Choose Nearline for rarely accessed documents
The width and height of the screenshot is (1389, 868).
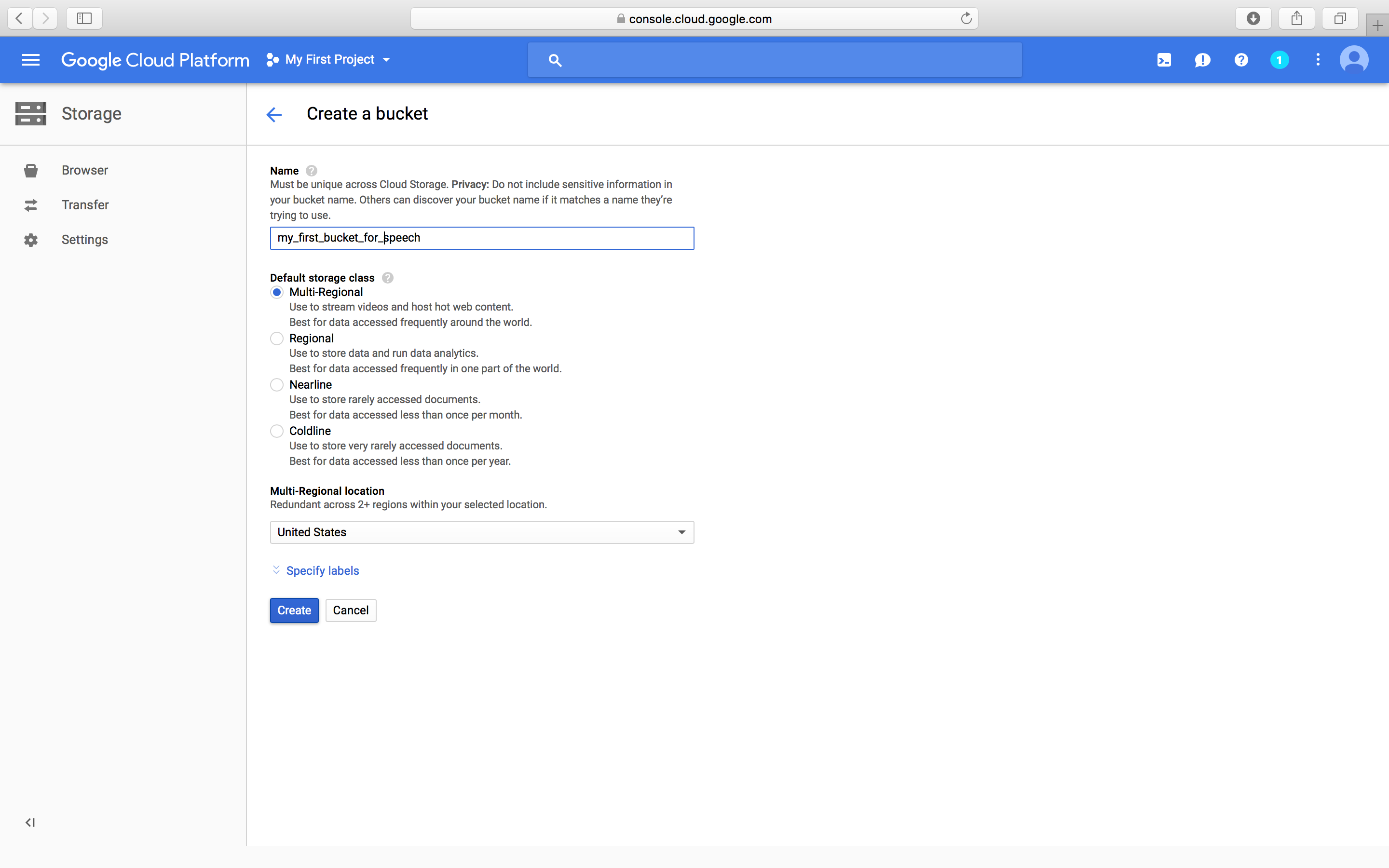pyautogui.click(x=277, y=385)
